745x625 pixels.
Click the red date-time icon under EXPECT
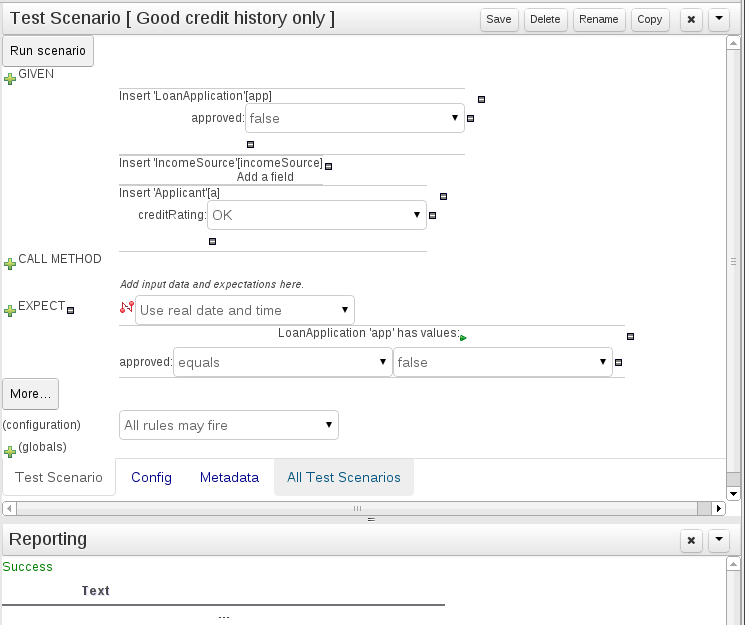click(126, 308)
